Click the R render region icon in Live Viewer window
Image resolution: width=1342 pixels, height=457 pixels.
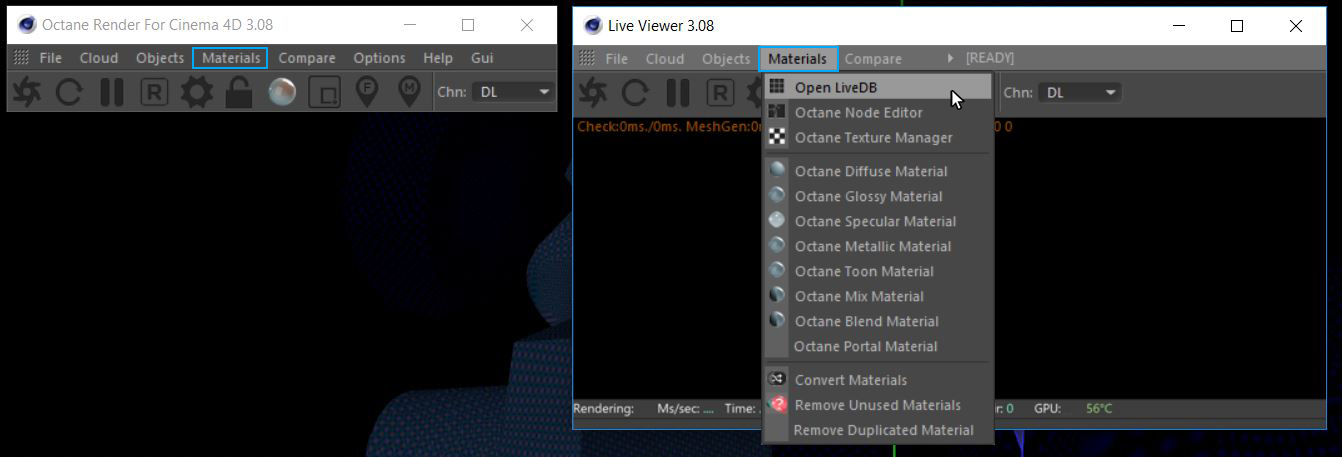(720, 93)
